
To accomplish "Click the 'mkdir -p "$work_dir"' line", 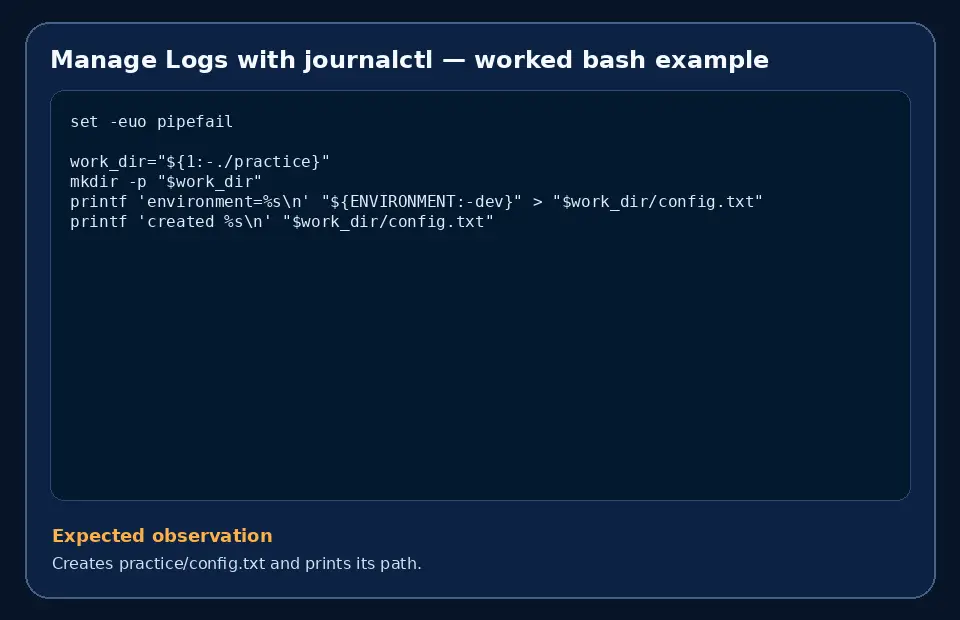I will pyautogui.click(x=166, y=182).
